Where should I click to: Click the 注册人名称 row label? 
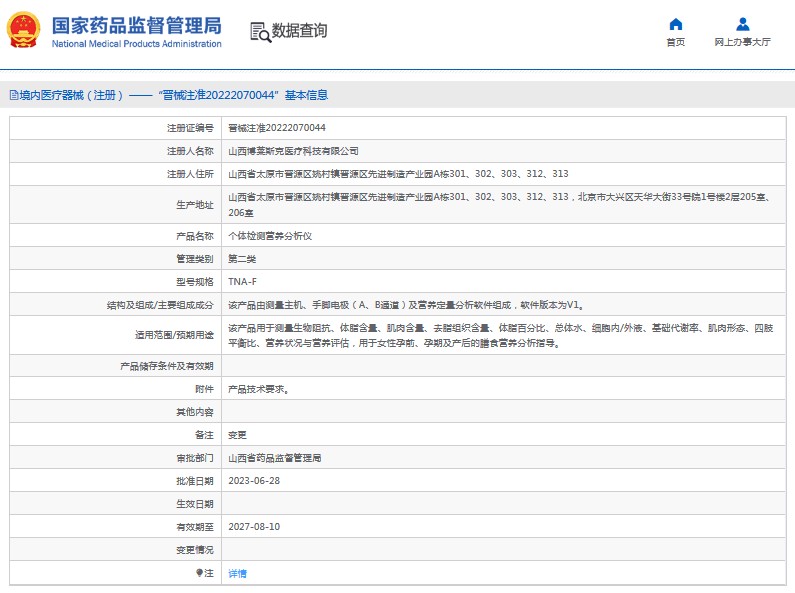[190, 151]
